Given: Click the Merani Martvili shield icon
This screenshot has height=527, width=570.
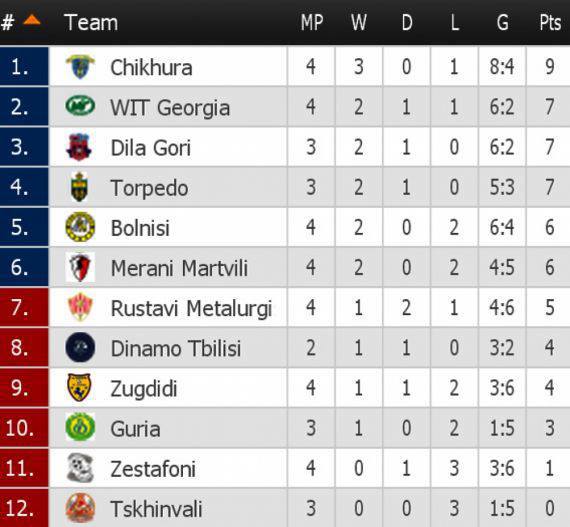Looking at the screenshot, I should (80, 267).
